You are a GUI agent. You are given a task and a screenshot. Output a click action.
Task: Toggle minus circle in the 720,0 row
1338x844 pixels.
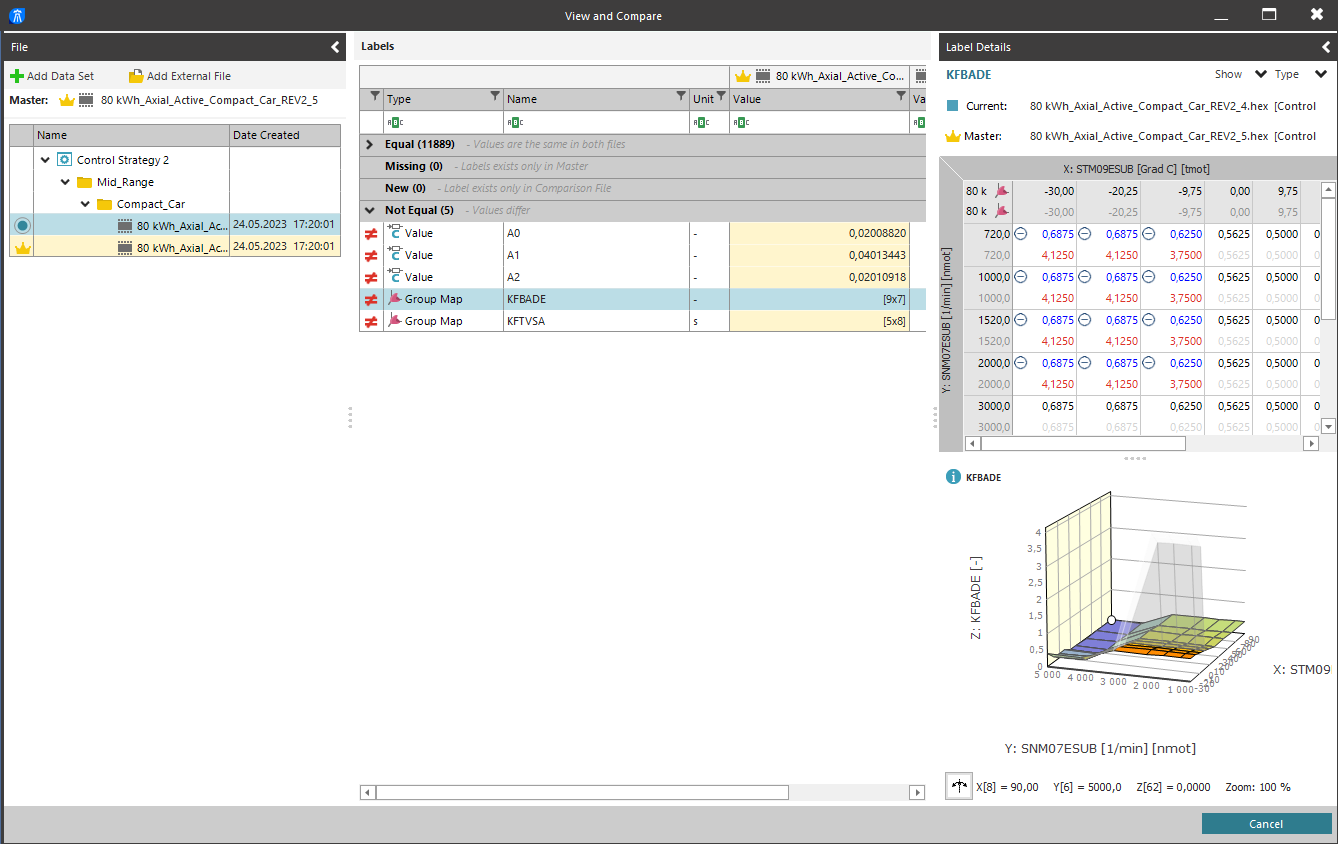click(x=1020, y=233)
